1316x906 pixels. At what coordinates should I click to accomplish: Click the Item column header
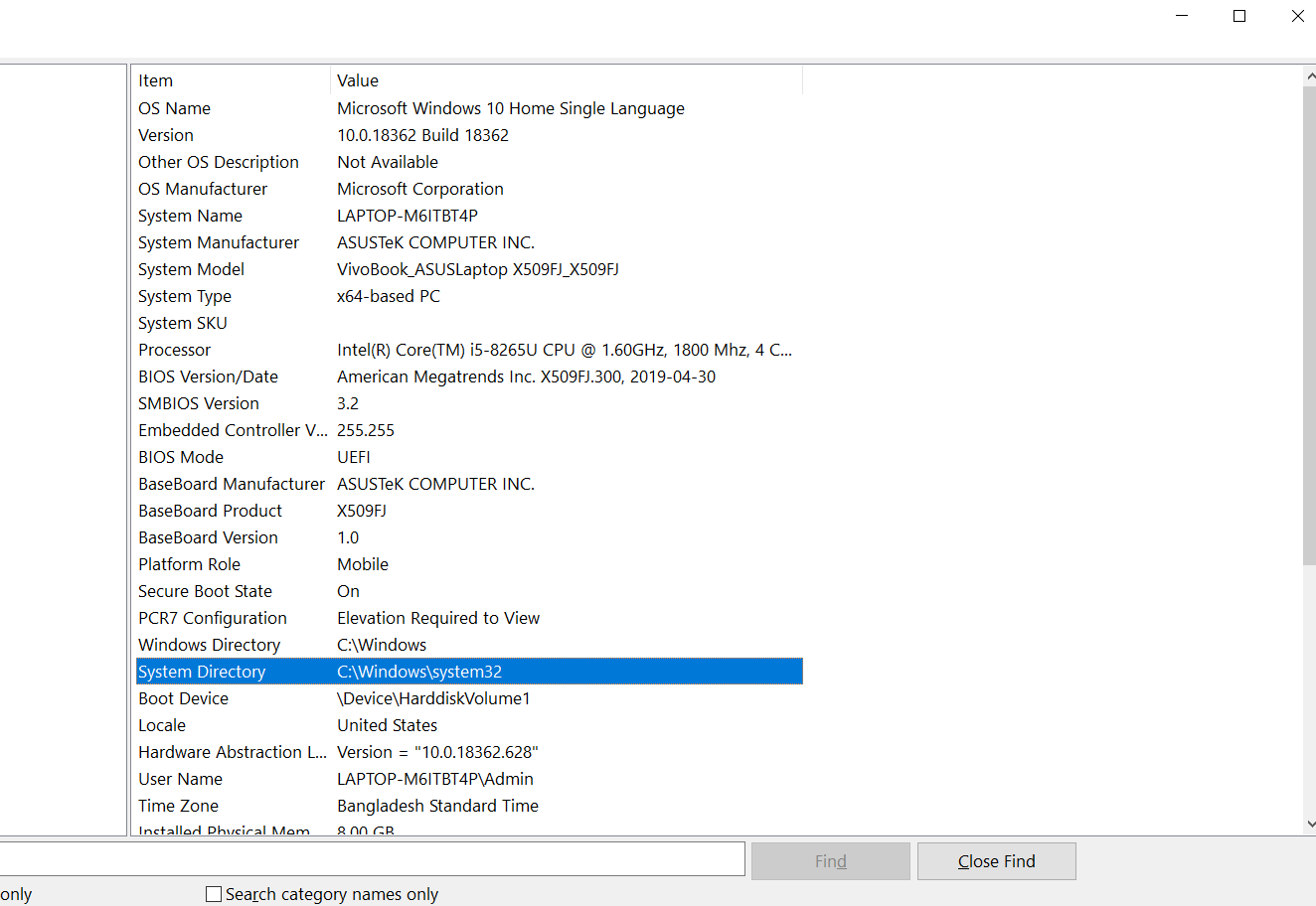[x=199, y=80]
